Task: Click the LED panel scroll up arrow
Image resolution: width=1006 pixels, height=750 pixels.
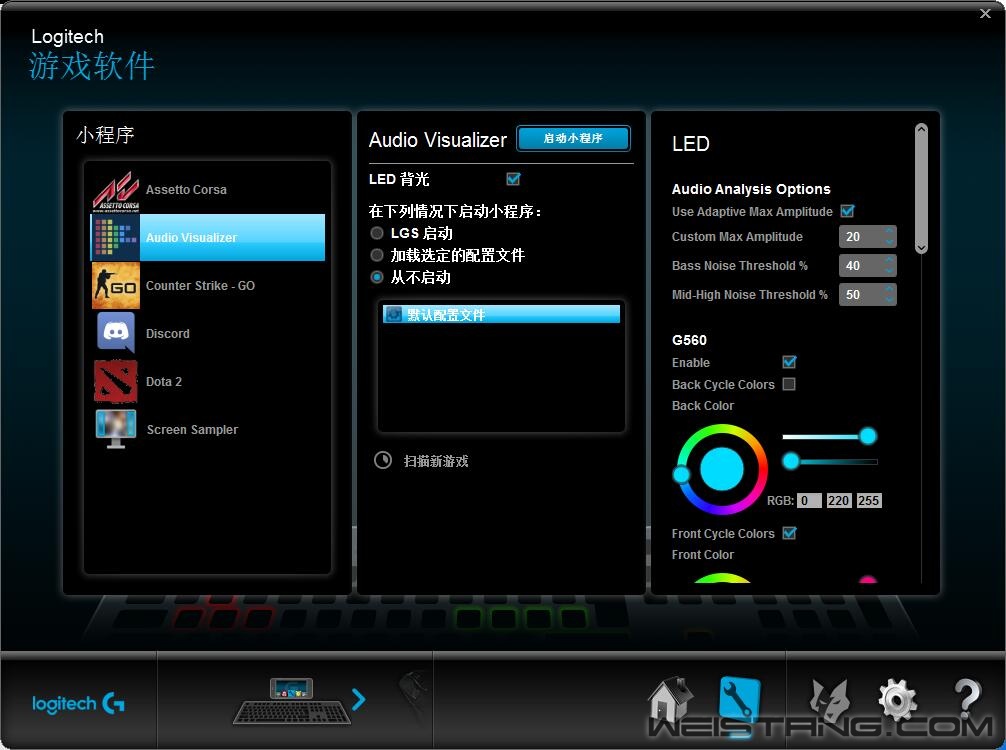Action: [x=921, y=130]
